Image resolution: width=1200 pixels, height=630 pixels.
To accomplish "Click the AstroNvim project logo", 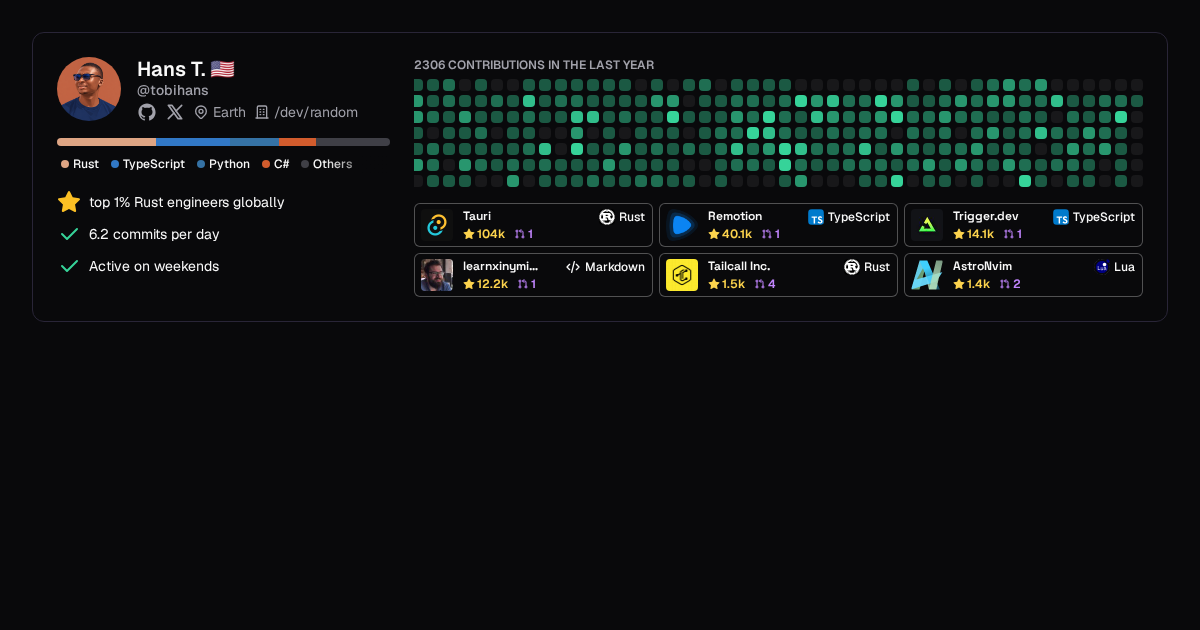I will point(927,275).
